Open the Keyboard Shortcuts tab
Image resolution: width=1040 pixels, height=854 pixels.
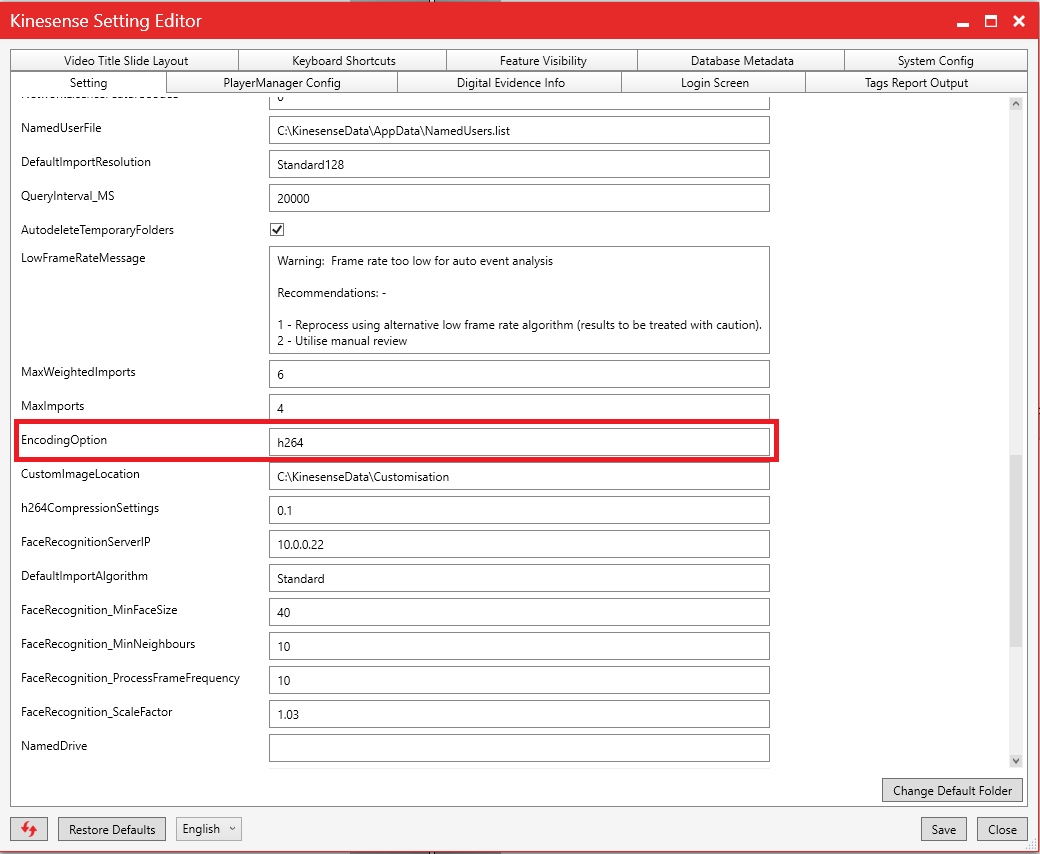click(x=344, y=60)
